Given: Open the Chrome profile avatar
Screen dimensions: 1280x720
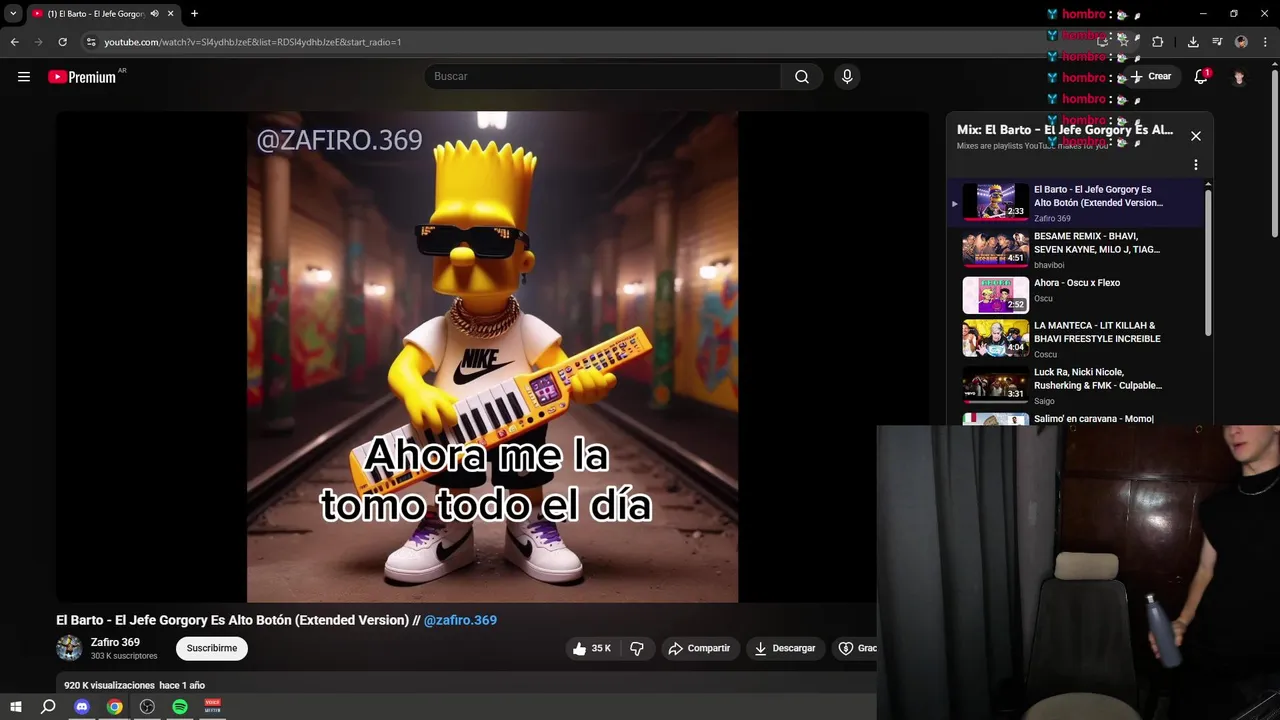Looking at the screenshot, I should coord(1241,42).
